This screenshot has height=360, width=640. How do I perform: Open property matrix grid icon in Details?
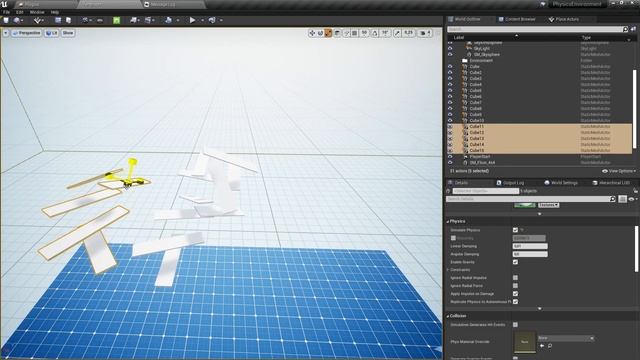(622, 199)
